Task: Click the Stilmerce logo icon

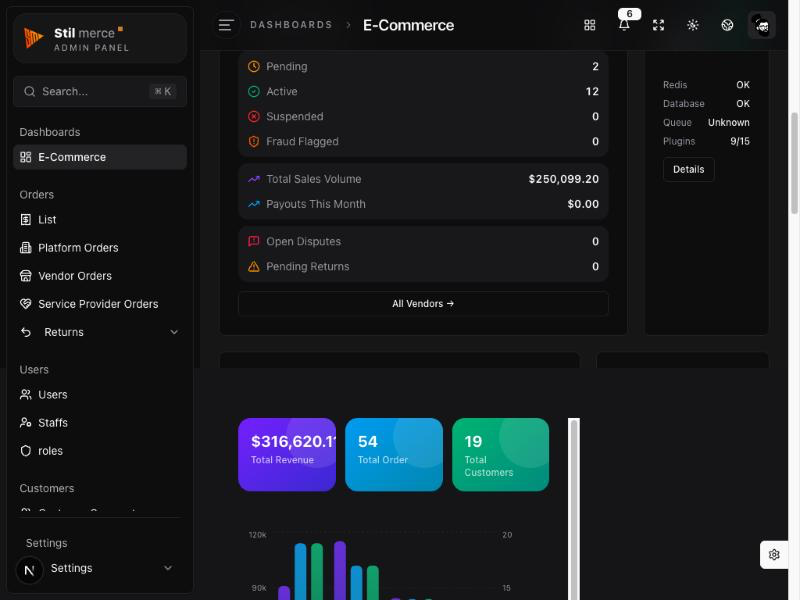Action: (33, 38)
